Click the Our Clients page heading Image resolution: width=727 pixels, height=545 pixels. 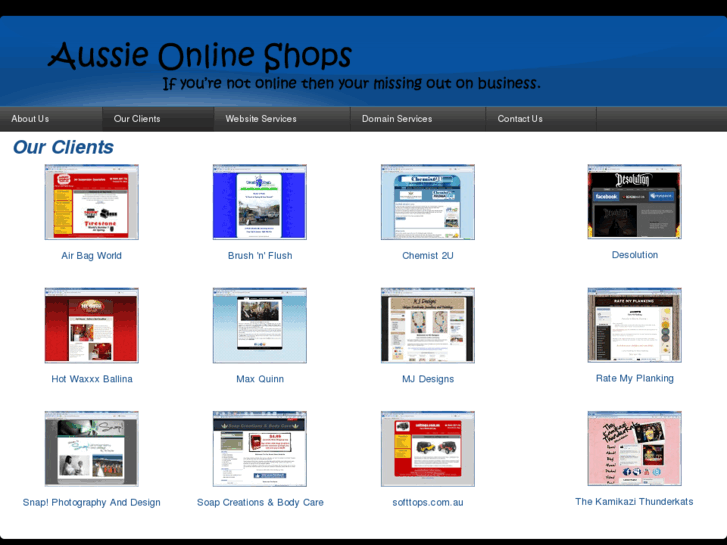(63, 147)
